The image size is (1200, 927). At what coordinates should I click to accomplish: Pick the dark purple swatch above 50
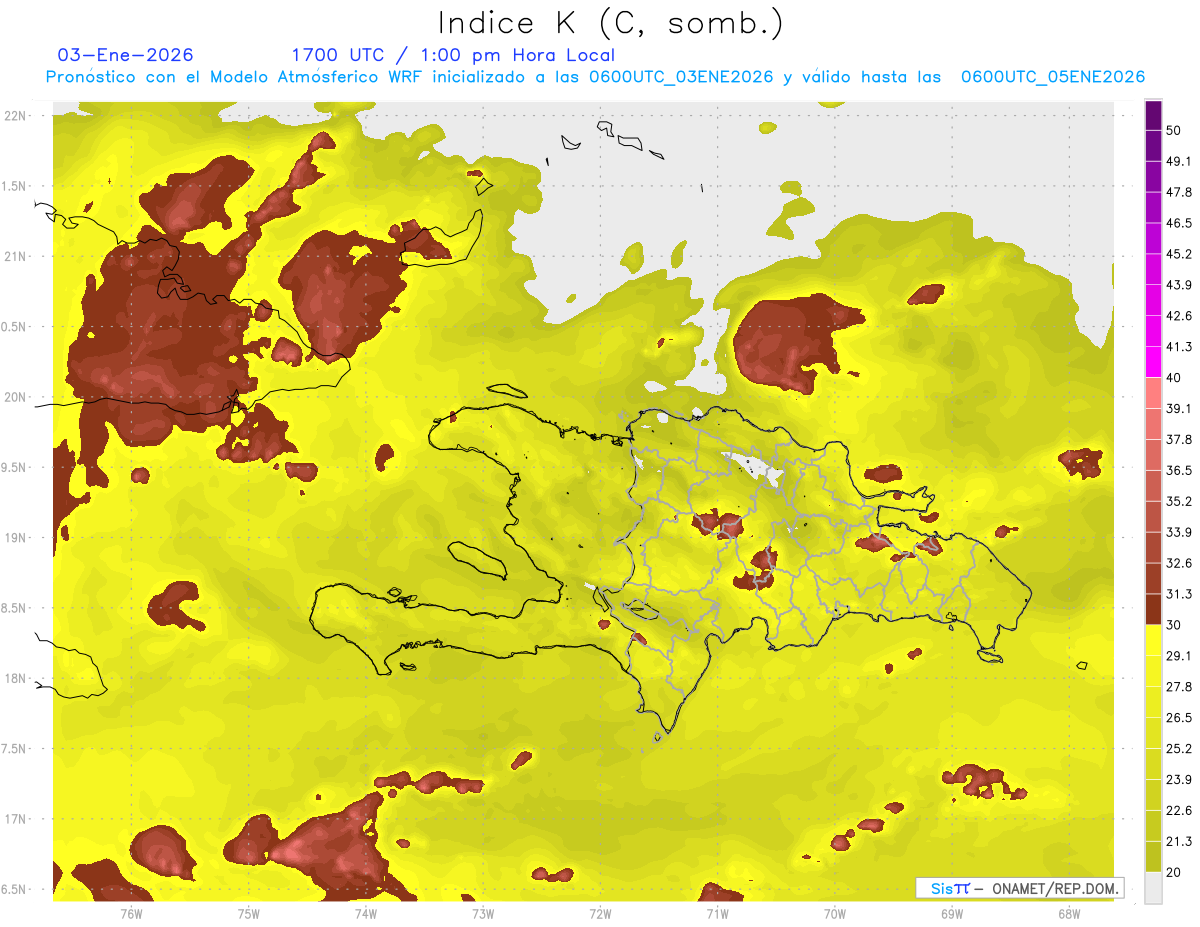point(1153,116)
